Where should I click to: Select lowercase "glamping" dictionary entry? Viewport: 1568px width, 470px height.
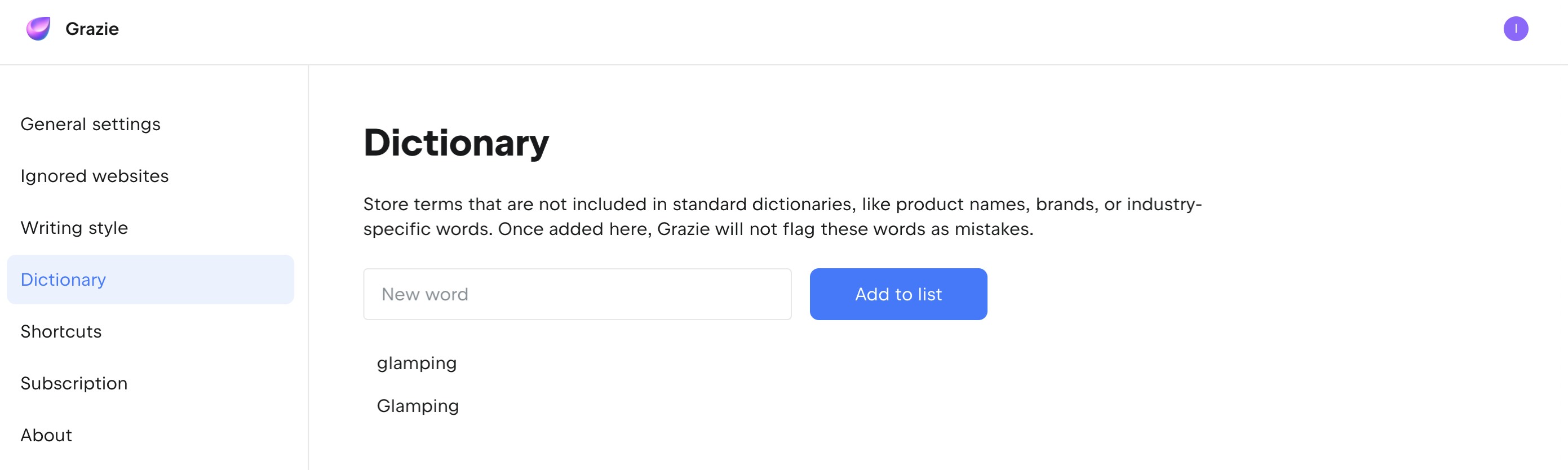[417, 363]
